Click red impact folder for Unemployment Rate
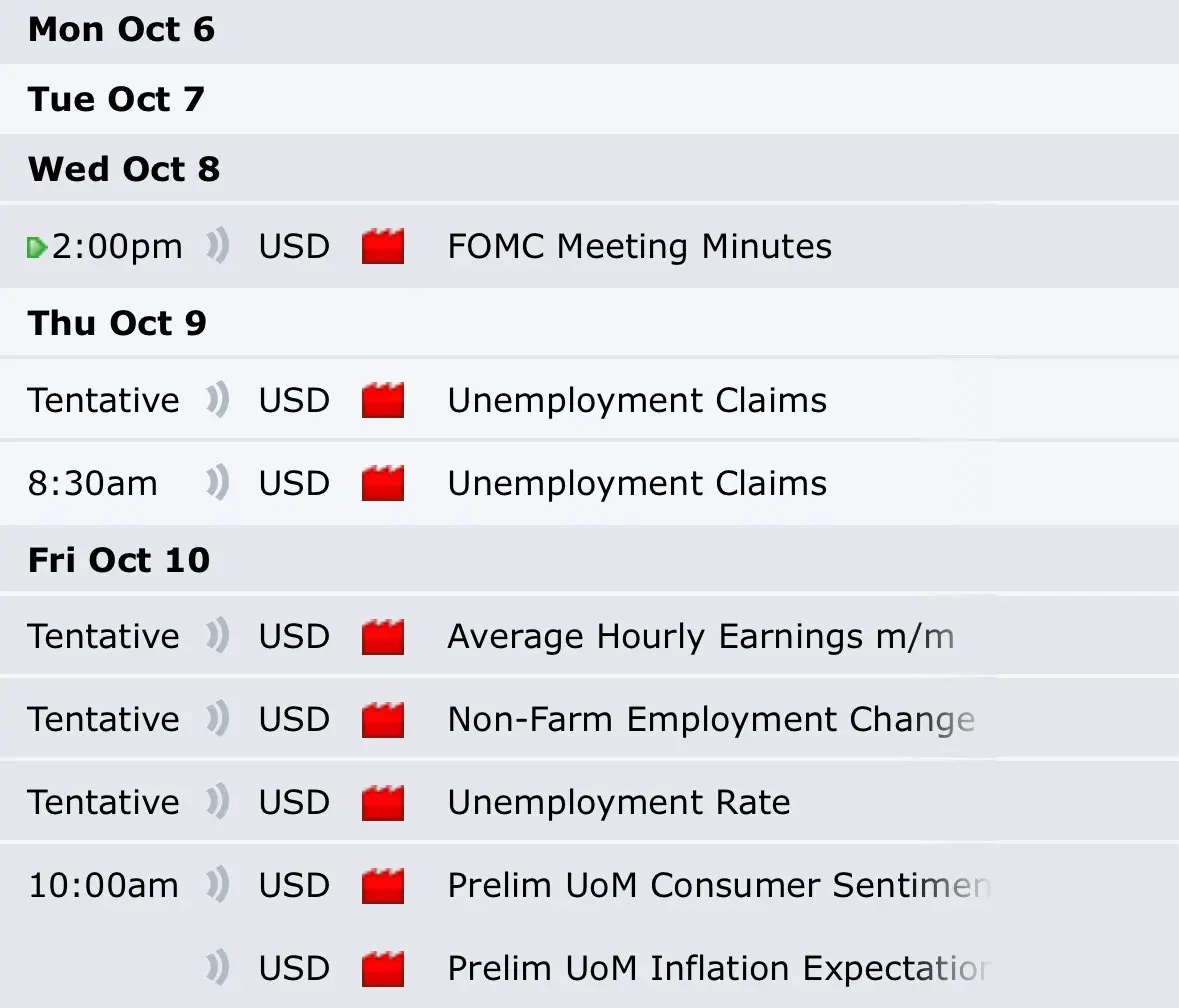The width and height of the screenshot is (1179, 1008). 383,803
